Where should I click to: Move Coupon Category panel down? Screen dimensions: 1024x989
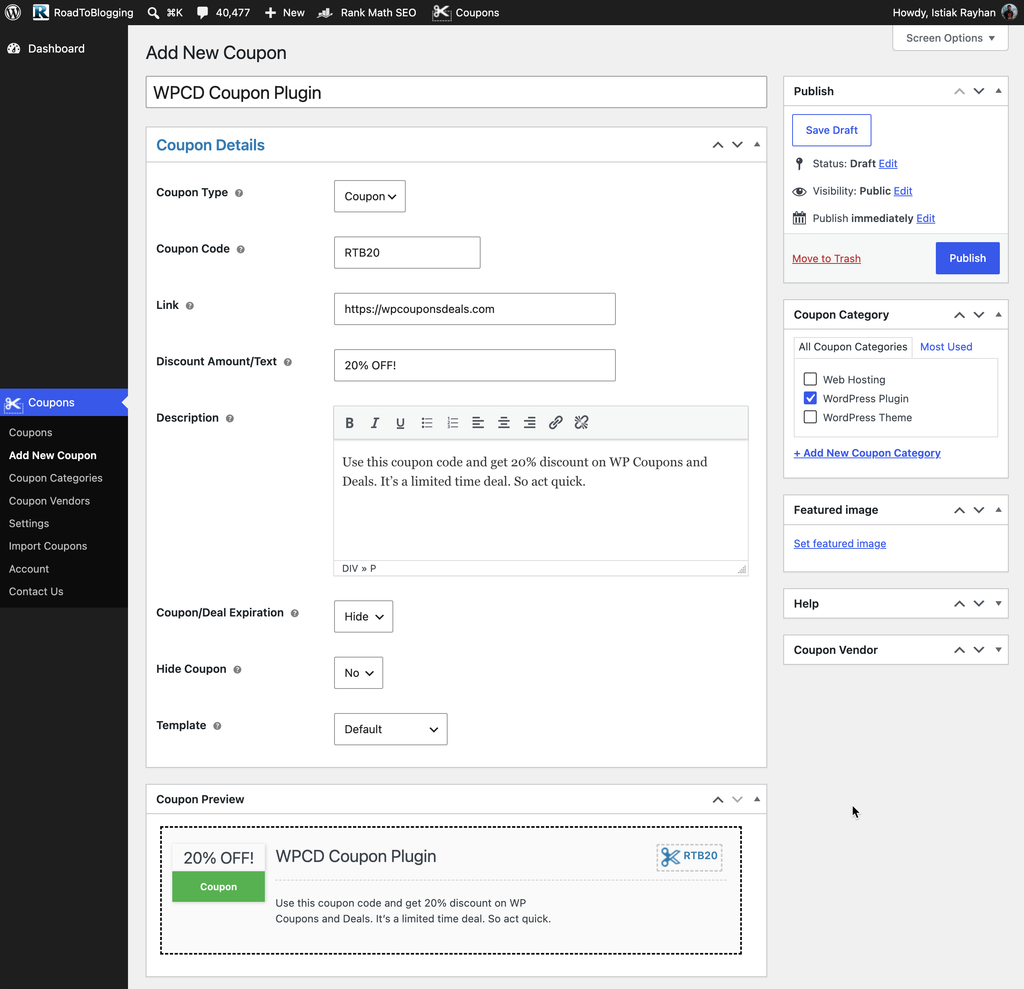click(979, 315)
